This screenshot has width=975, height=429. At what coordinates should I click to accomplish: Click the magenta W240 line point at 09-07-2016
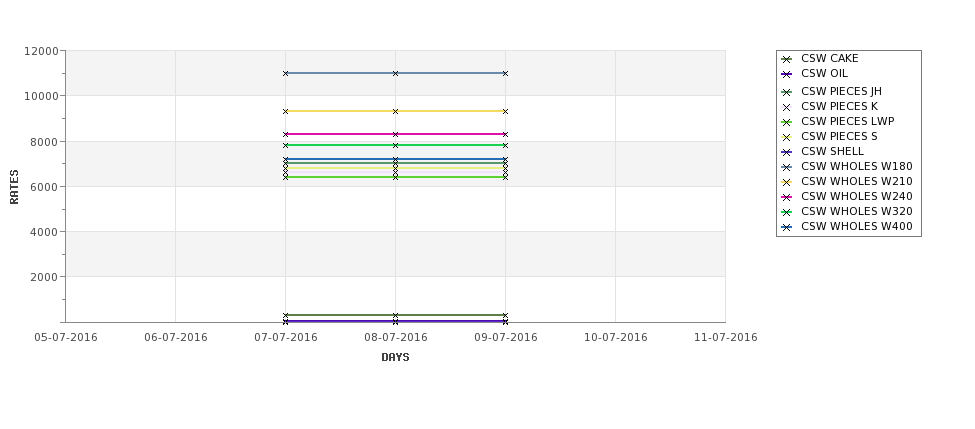click(x=505, y=134)
